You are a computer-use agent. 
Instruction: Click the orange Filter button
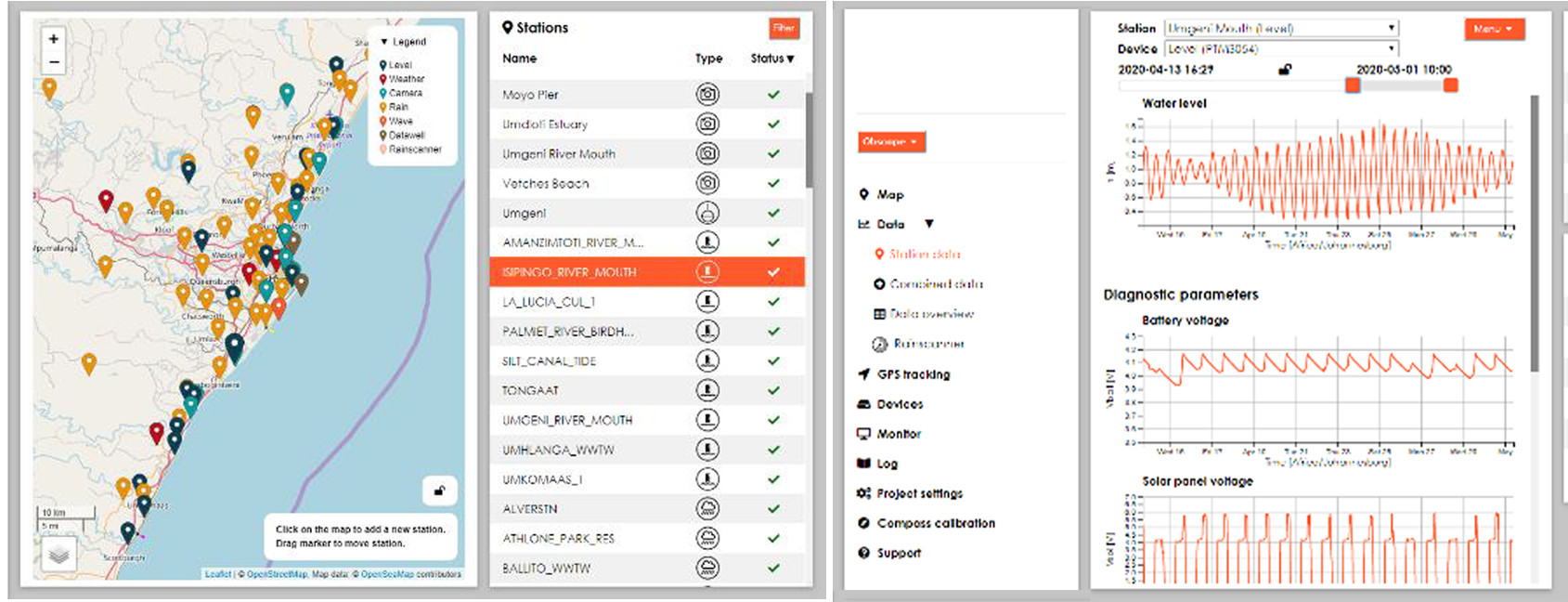pos(784,28)
